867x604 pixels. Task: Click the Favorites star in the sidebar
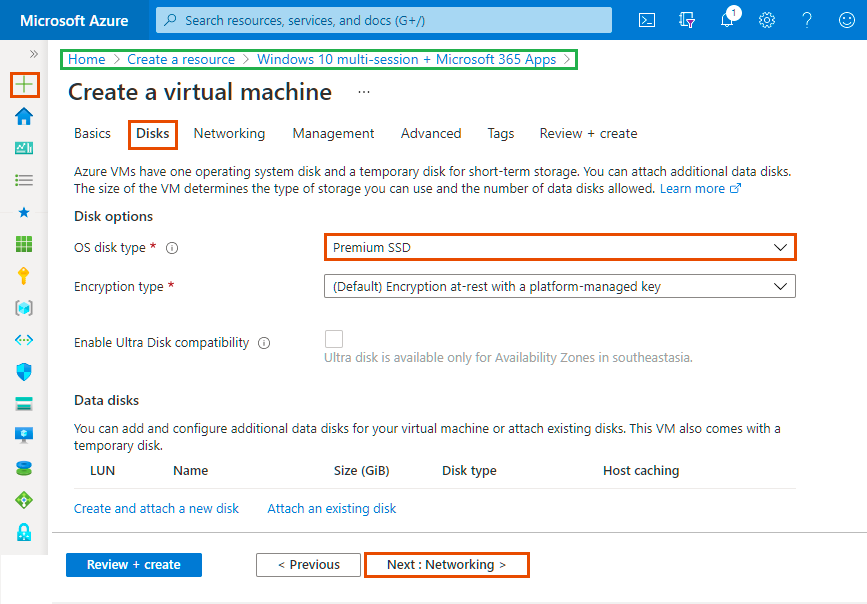[24, 212]
